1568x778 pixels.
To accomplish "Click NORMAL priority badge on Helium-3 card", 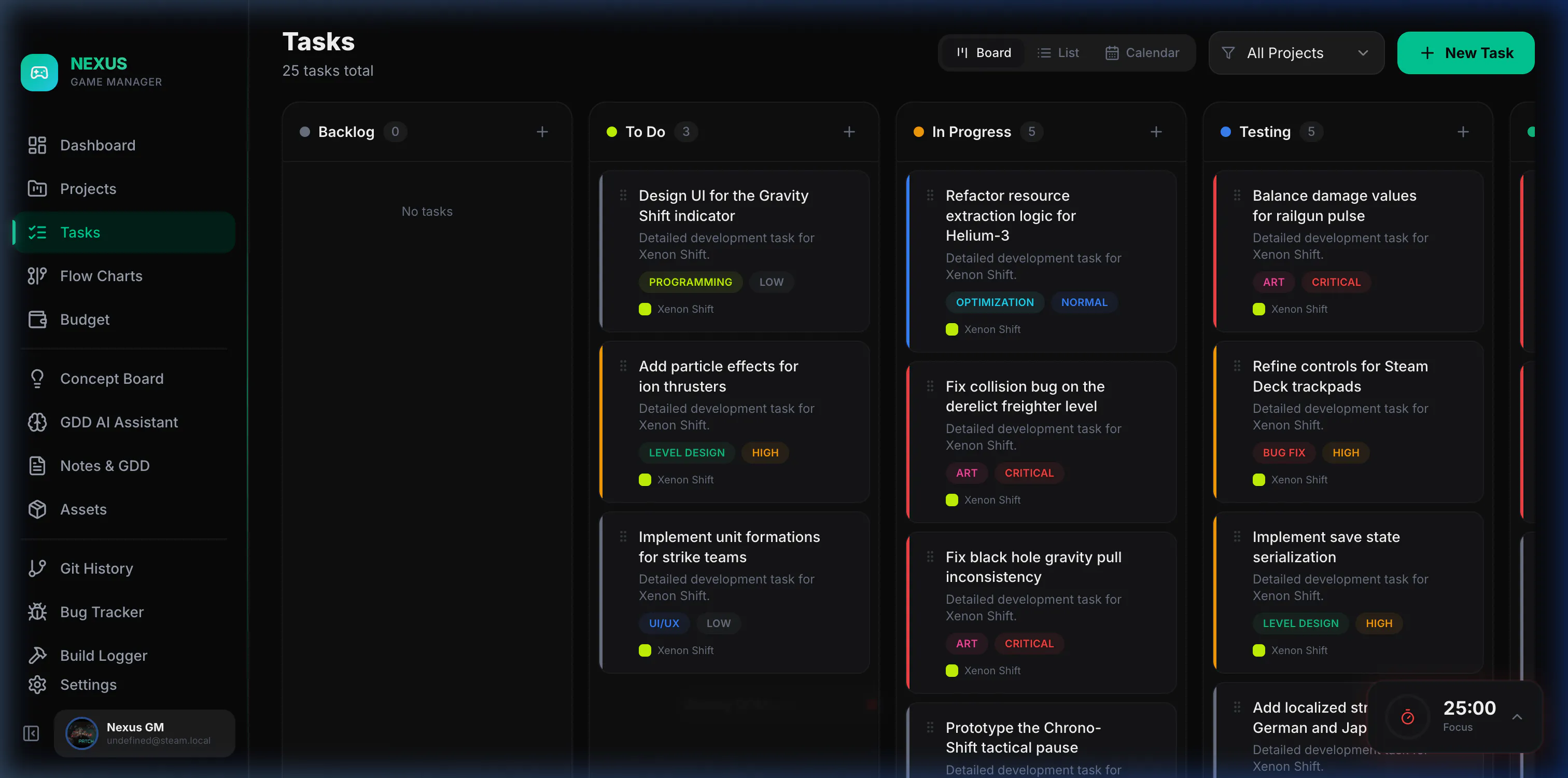I will coord(1084,302).
